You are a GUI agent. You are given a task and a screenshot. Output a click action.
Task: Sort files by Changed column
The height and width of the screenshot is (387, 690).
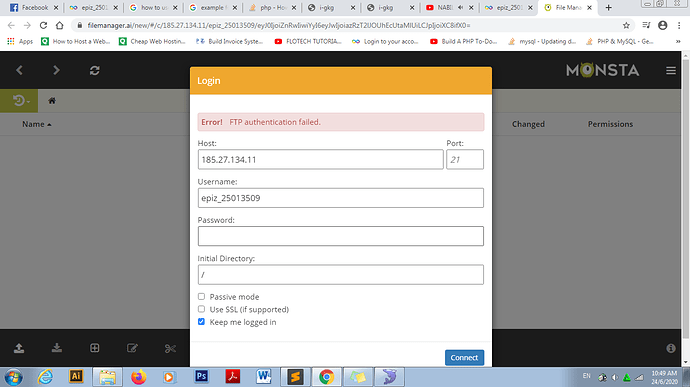[x=528, y=124]
